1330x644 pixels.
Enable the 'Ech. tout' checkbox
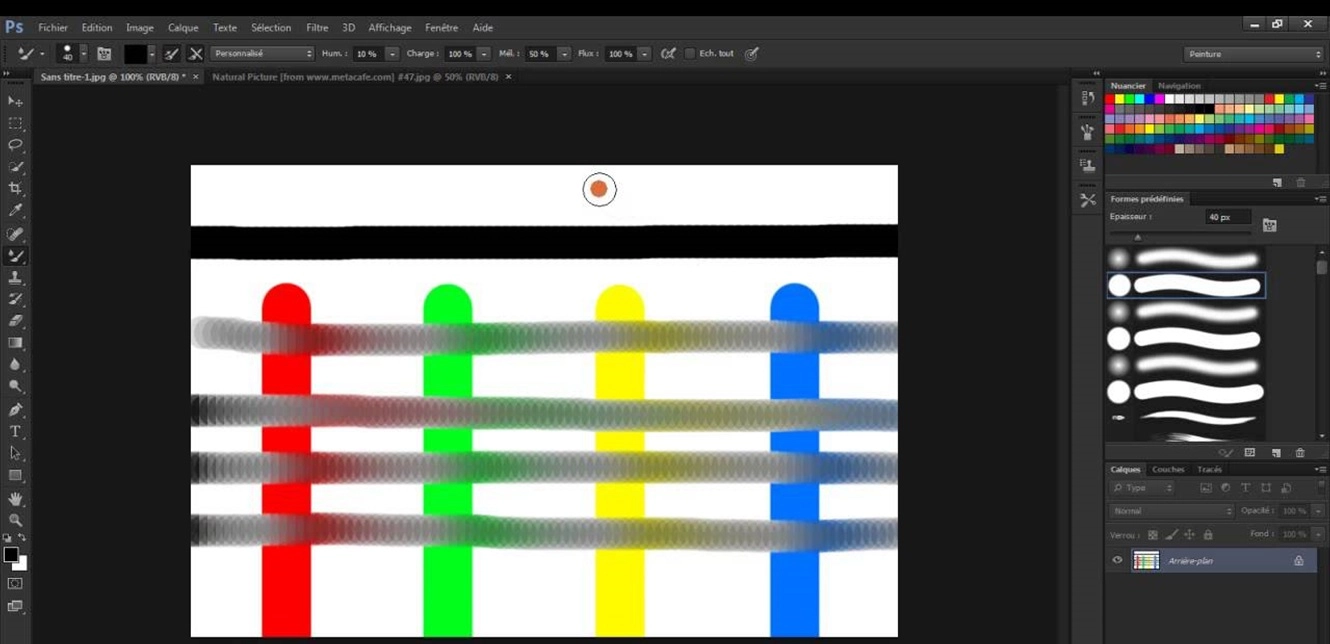coord(689,54)
